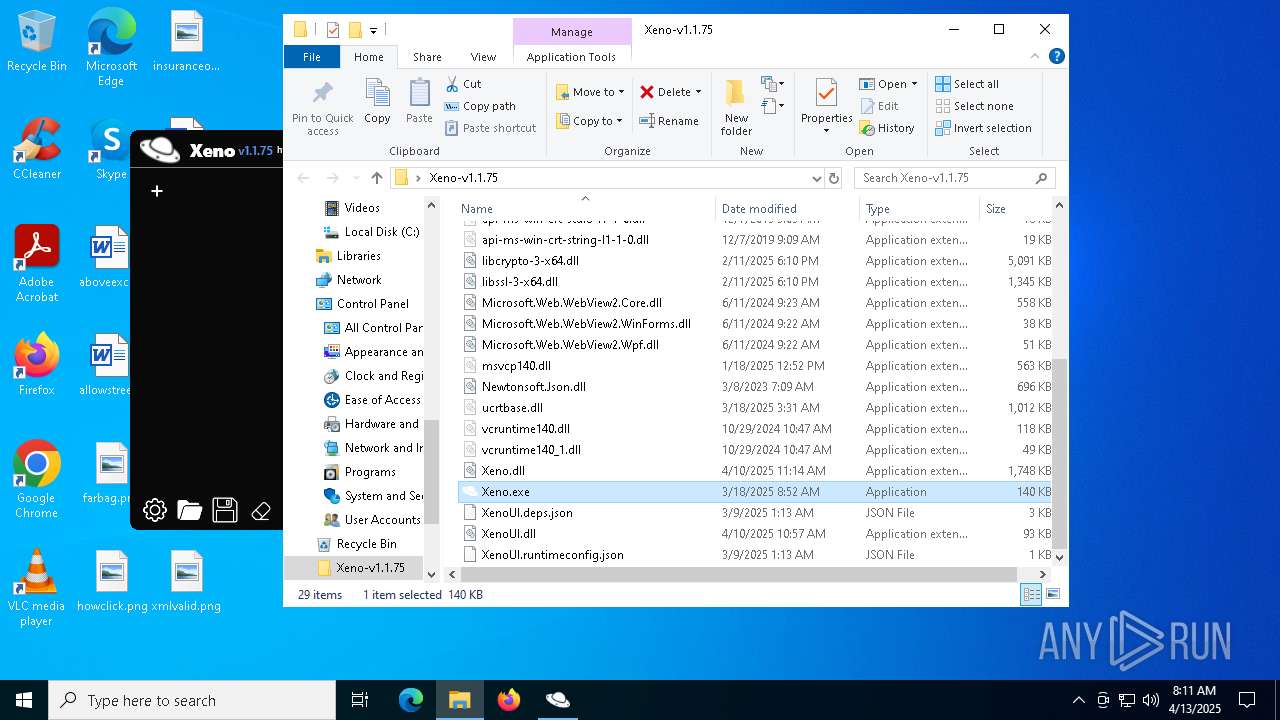Viewport: 1280px width, 720px height.
Task: Open the Application Tools tab
Action: click(571, 57)
